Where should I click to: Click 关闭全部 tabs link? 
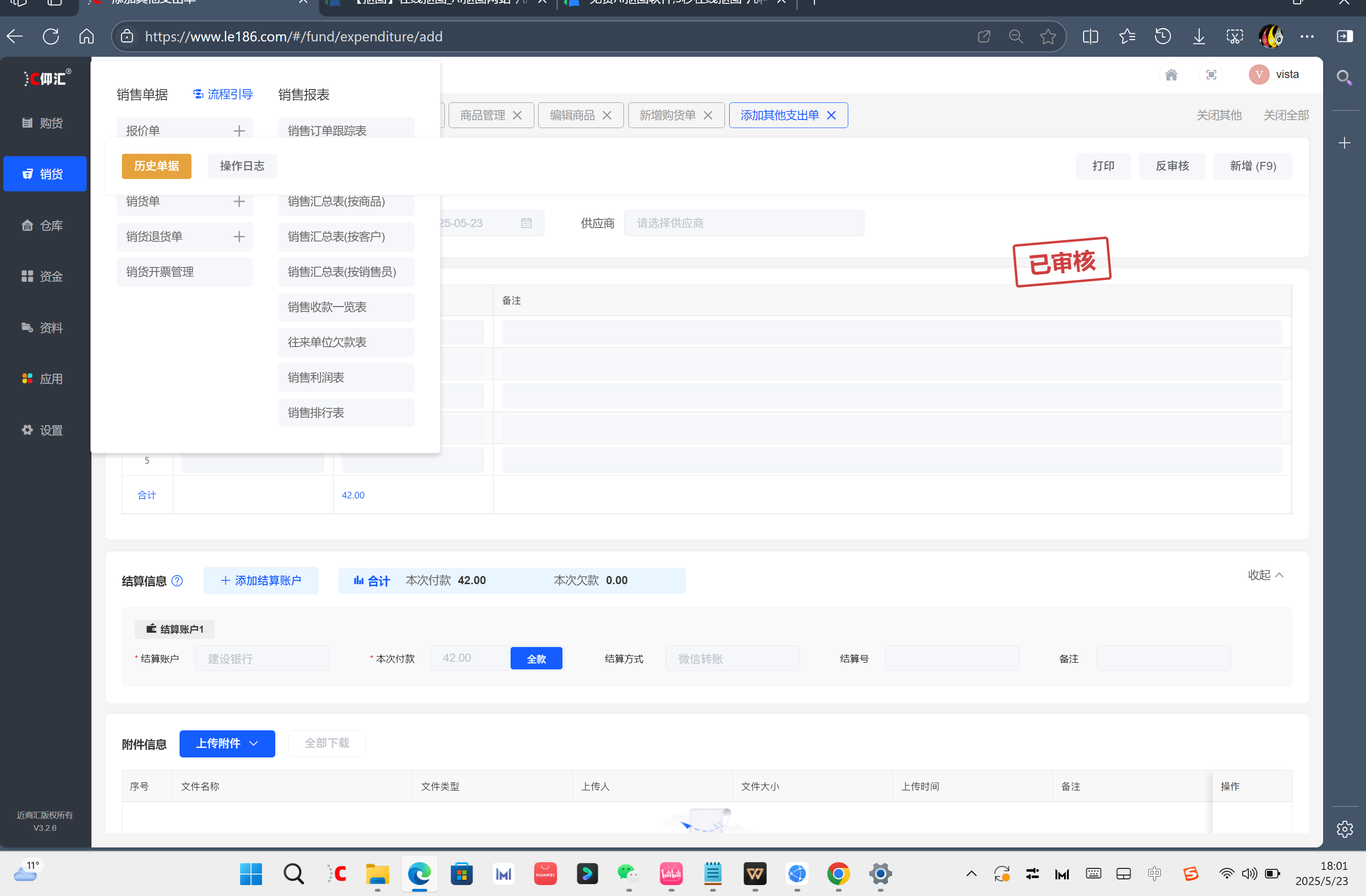coord(1286,115)
